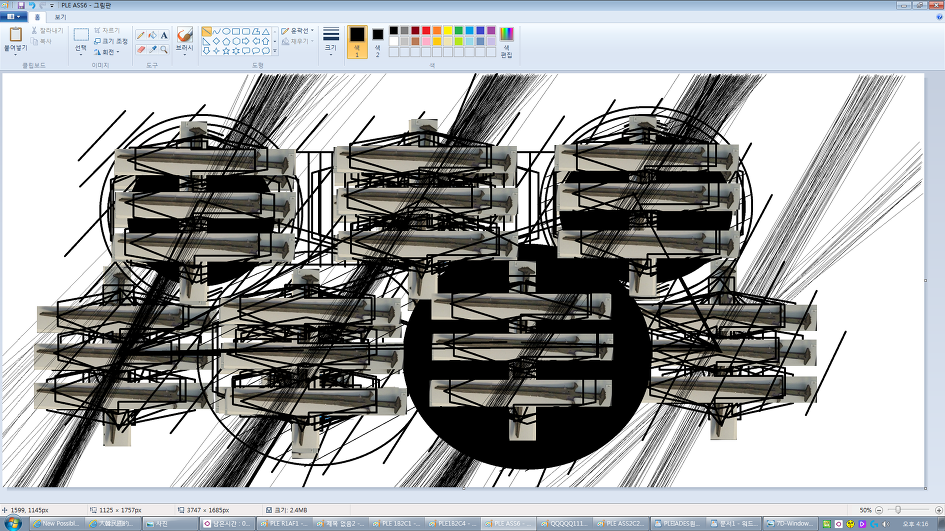Click the Resize (크기 조정) button
This screenshot has height=531, width=945.
point(107,41)
